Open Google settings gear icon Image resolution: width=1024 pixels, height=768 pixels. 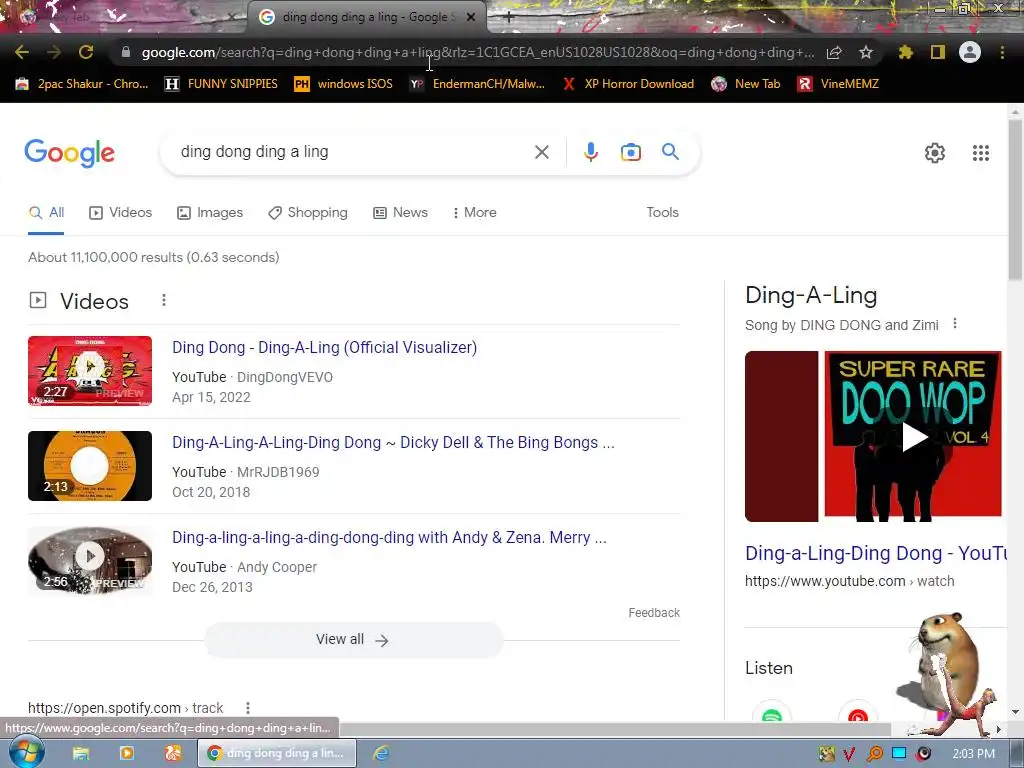[935, 153]
